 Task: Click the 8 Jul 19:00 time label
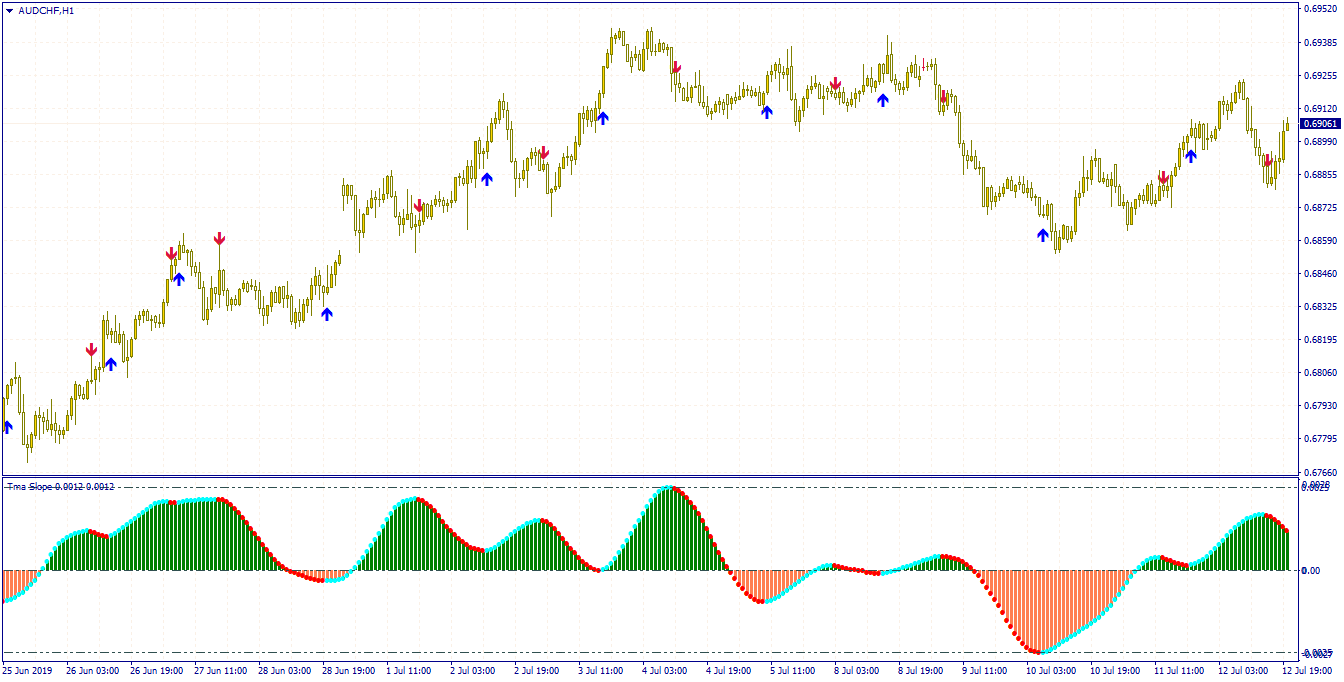point(920,671)
